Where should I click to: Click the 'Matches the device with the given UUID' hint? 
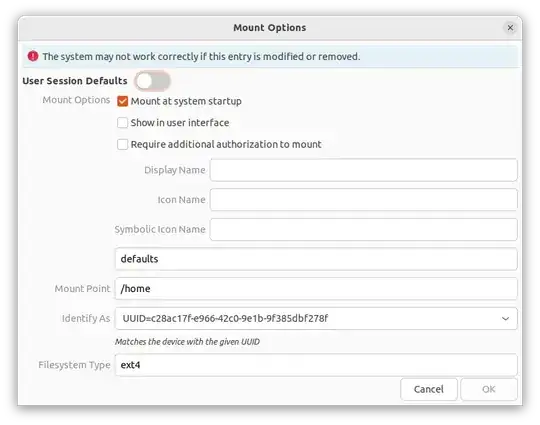coord(187,342)
